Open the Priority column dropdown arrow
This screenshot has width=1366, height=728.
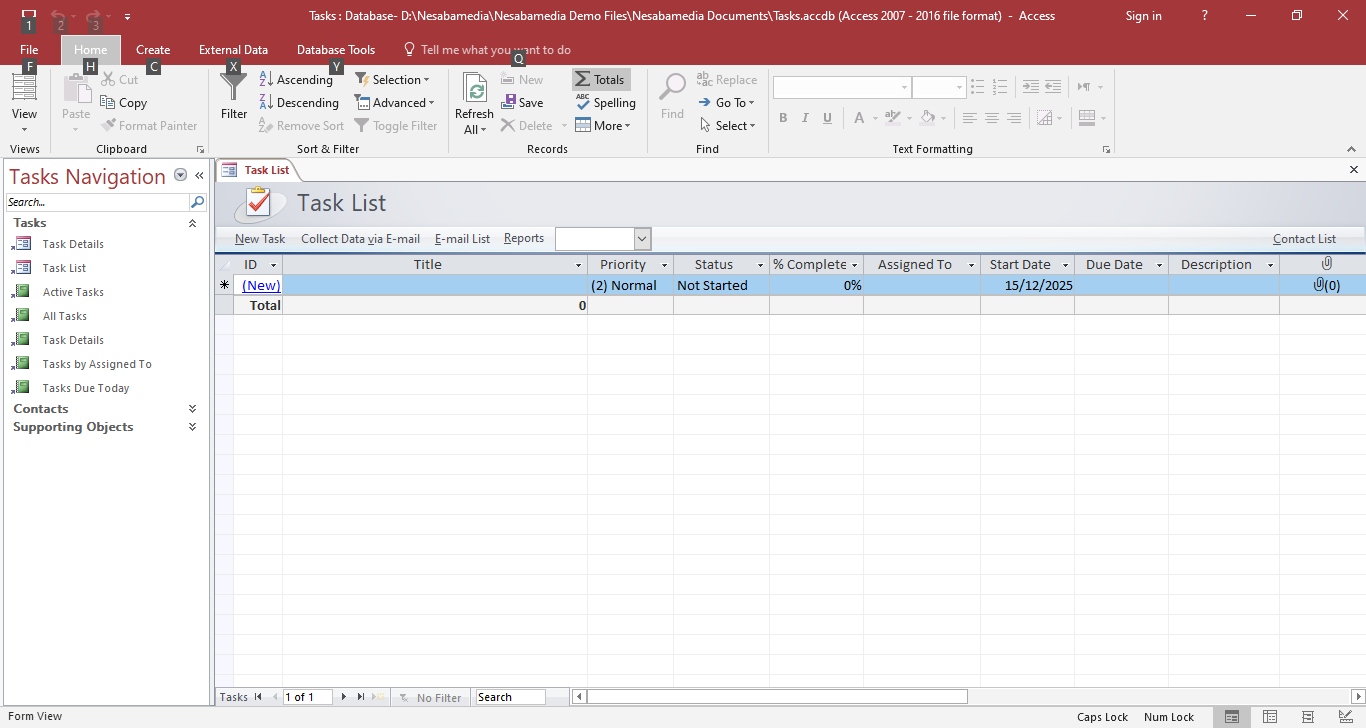664,265
